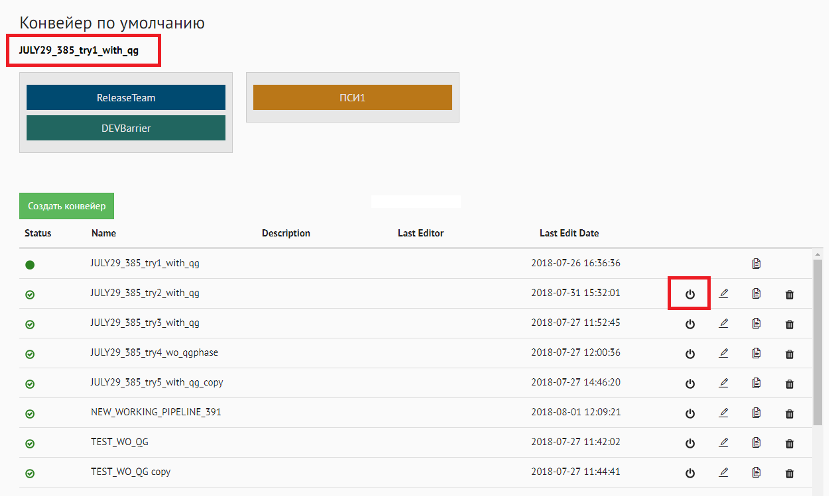
Task: Select the DEVBarrier stage block
Action: [x=126, y=128]
